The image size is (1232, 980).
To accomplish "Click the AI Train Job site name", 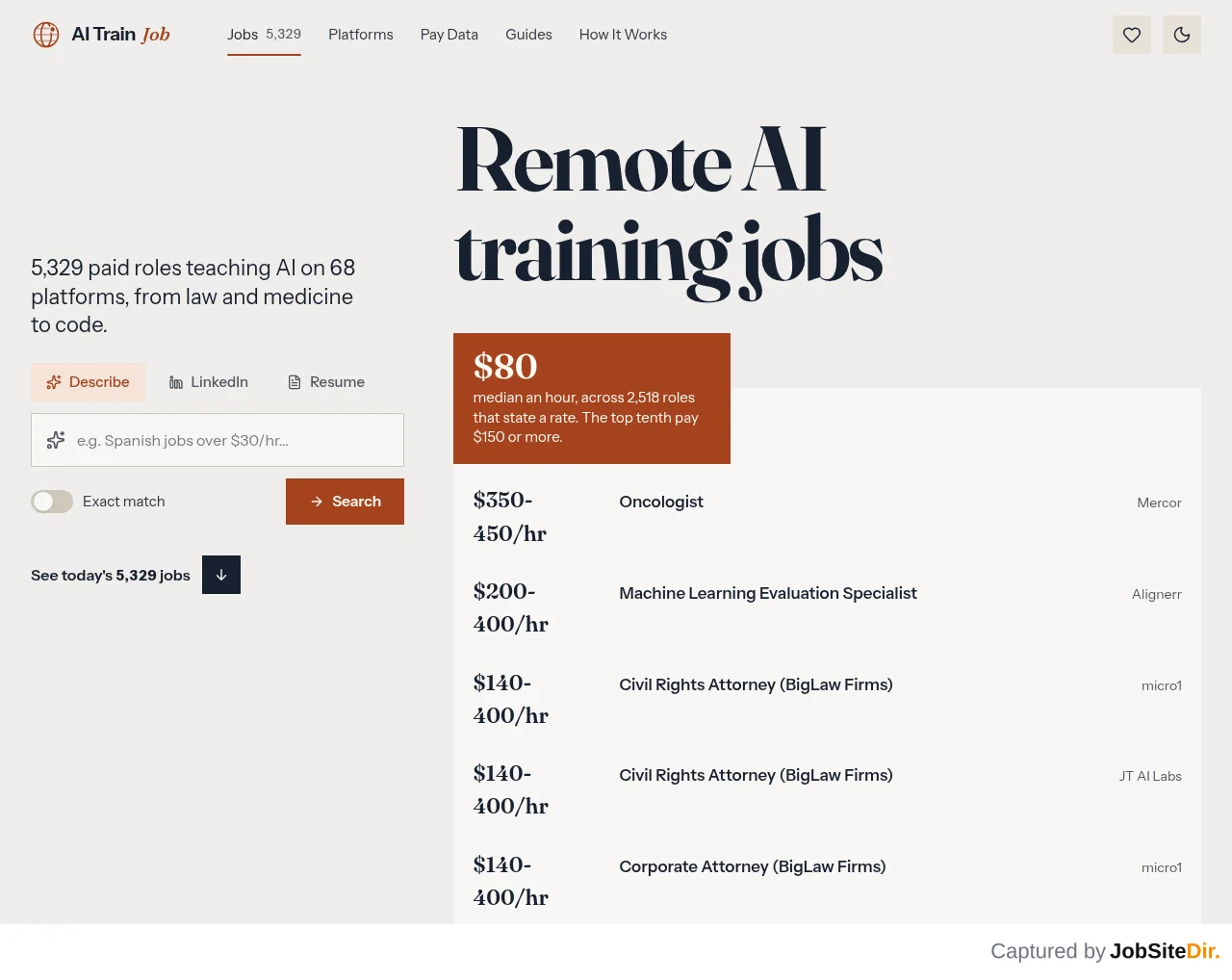I will click(120, 35).
